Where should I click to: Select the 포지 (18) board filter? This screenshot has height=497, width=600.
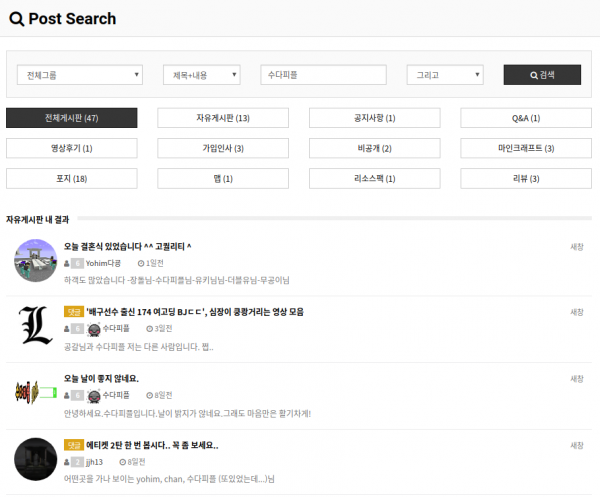[x=71, y=178]
